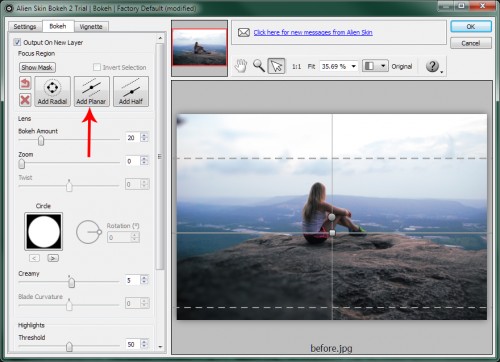Click the red X delete region icon
This screenshot has height=362, width=500.
(25, 100)
